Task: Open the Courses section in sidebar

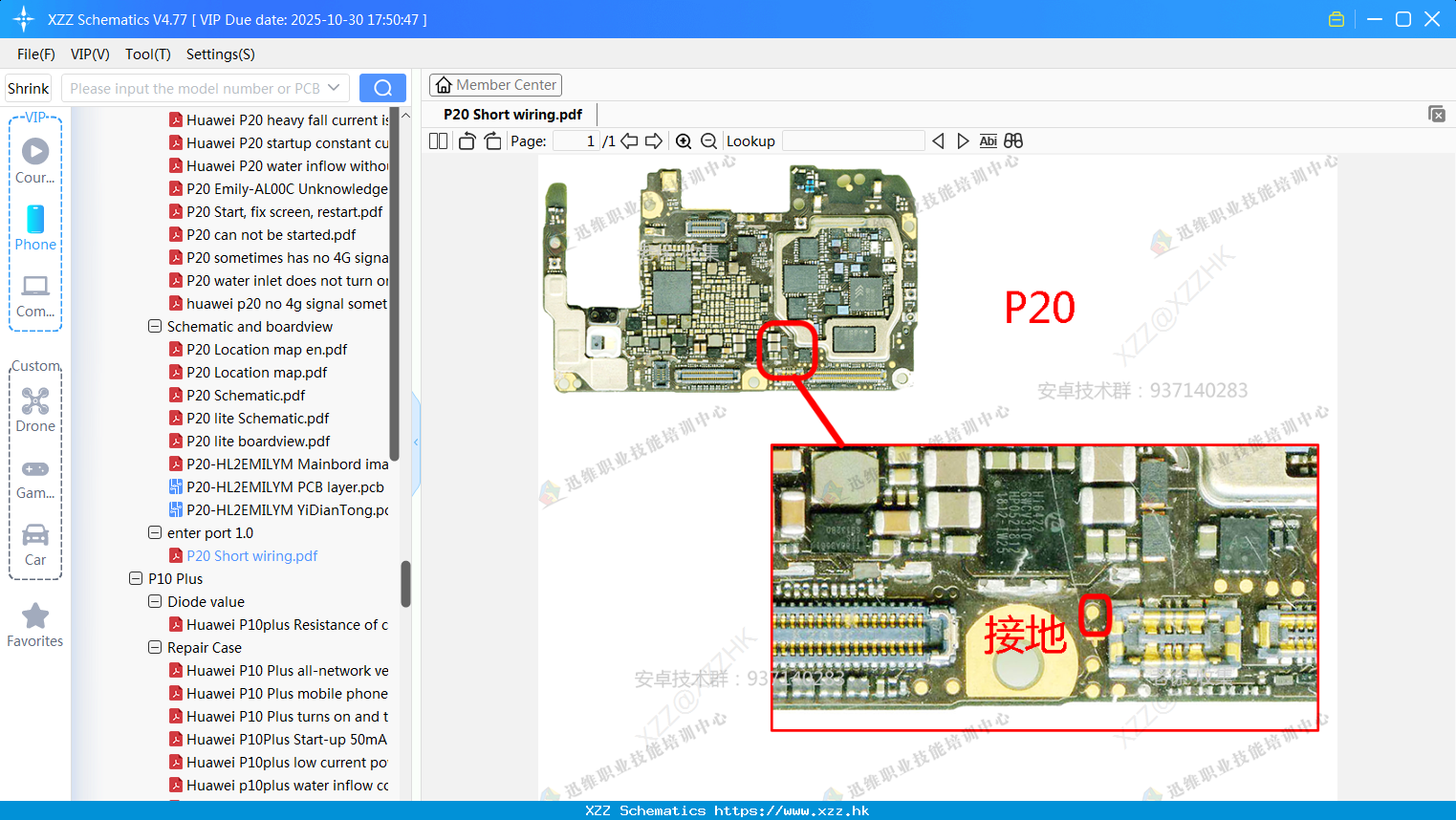Action: click(35, 161)
